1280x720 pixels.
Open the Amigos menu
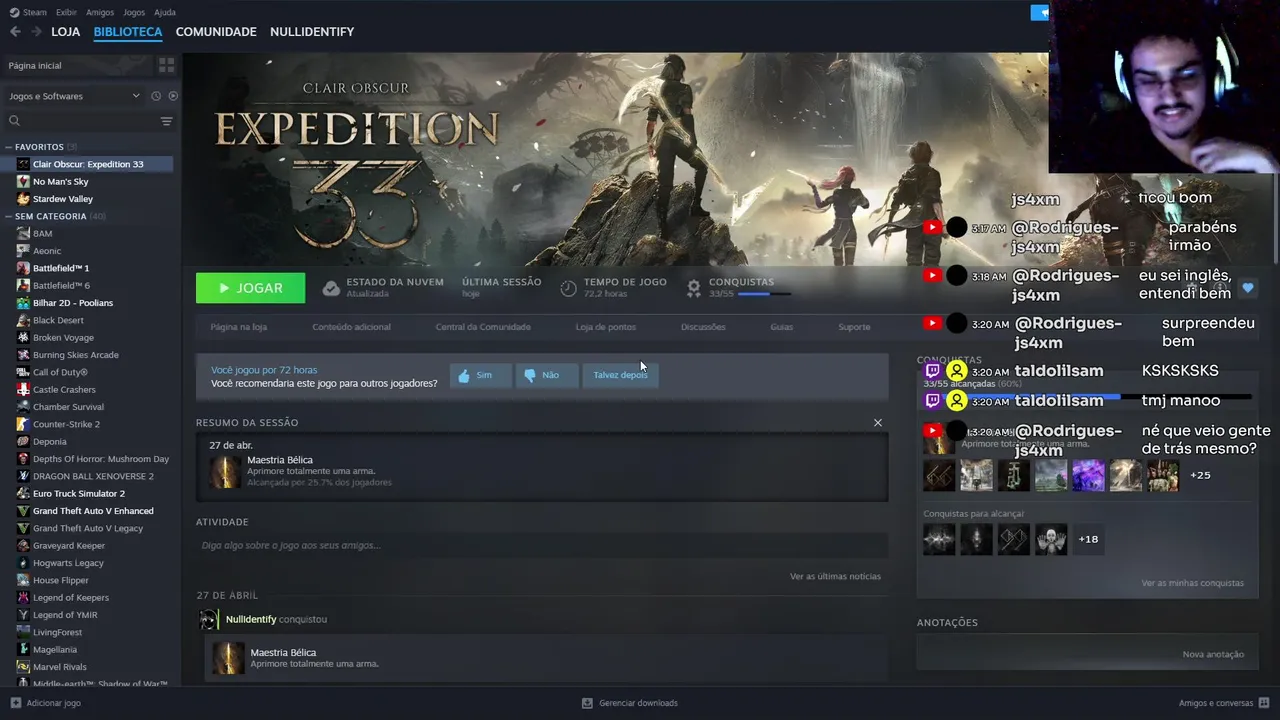[x=100, y=12]
